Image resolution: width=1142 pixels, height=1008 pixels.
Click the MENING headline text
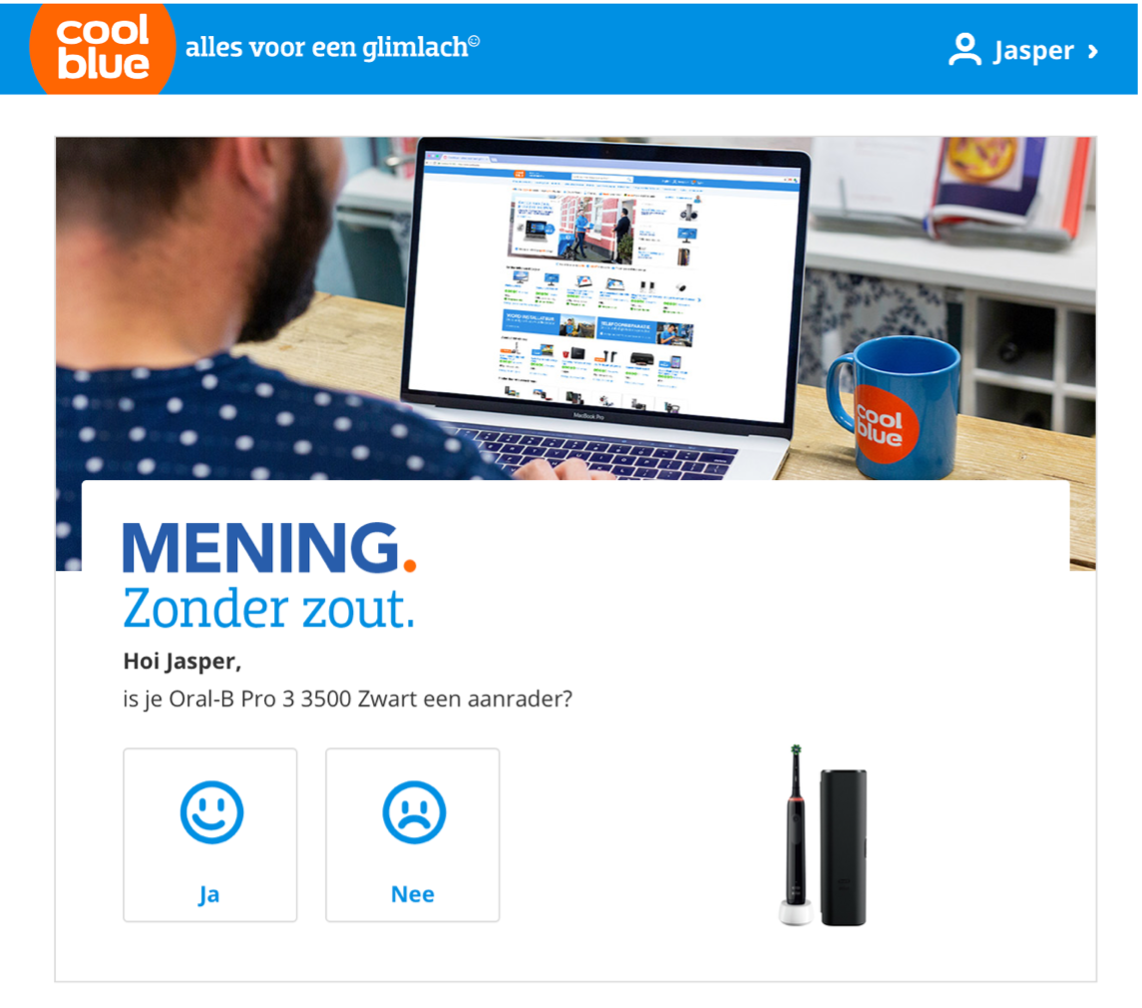261,548
